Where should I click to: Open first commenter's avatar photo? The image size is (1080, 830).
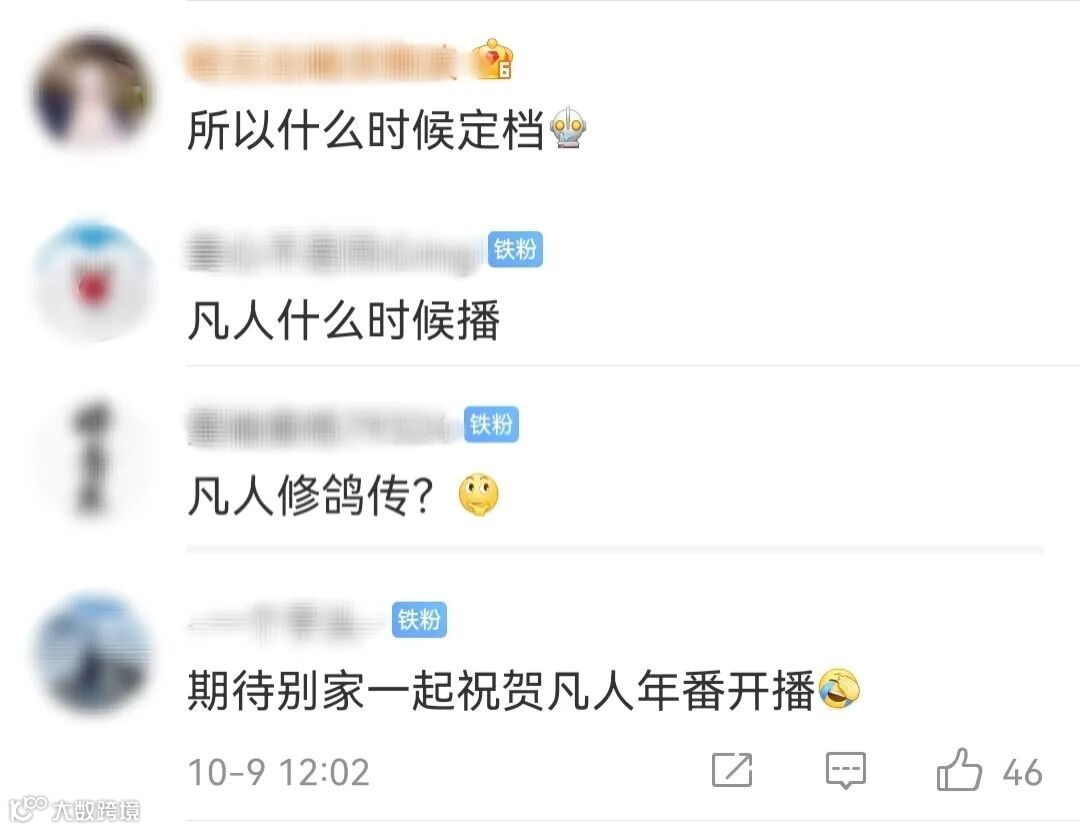pos(92,92)
